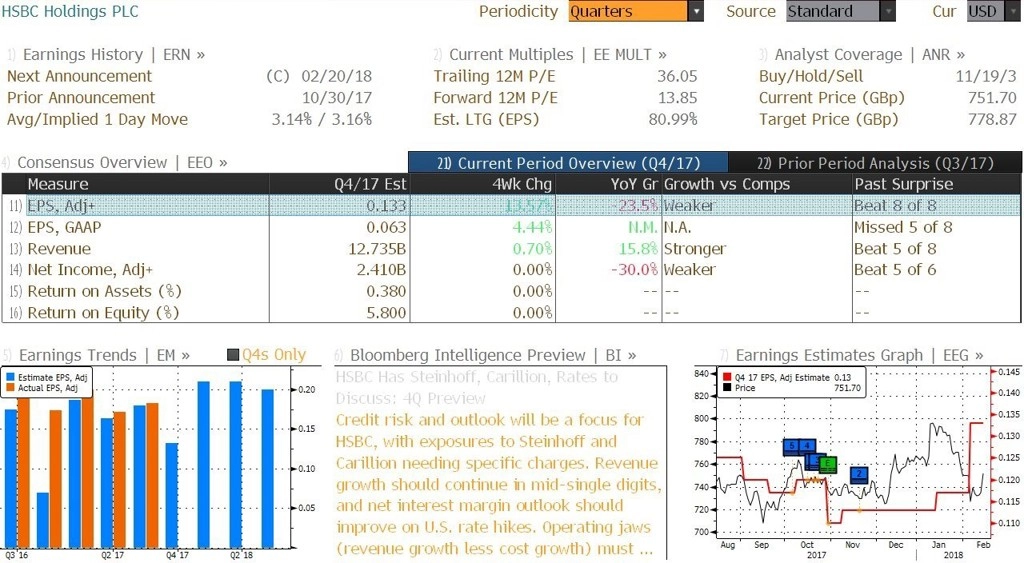Select the Return on Assets (%) row
The image size is (1024, 563).
tap(511, 291)
